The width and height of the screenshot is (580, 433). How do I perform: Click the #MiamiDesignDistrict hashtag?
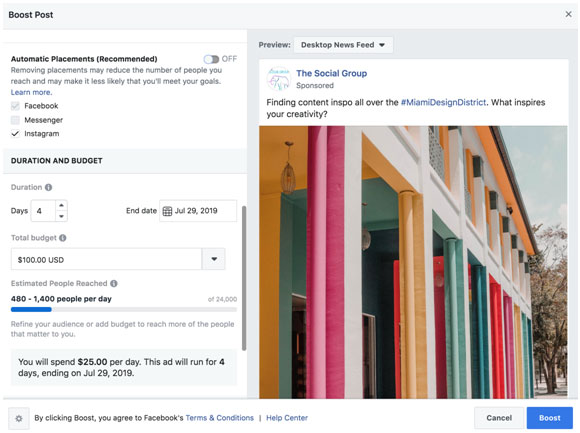pos(443,102)
